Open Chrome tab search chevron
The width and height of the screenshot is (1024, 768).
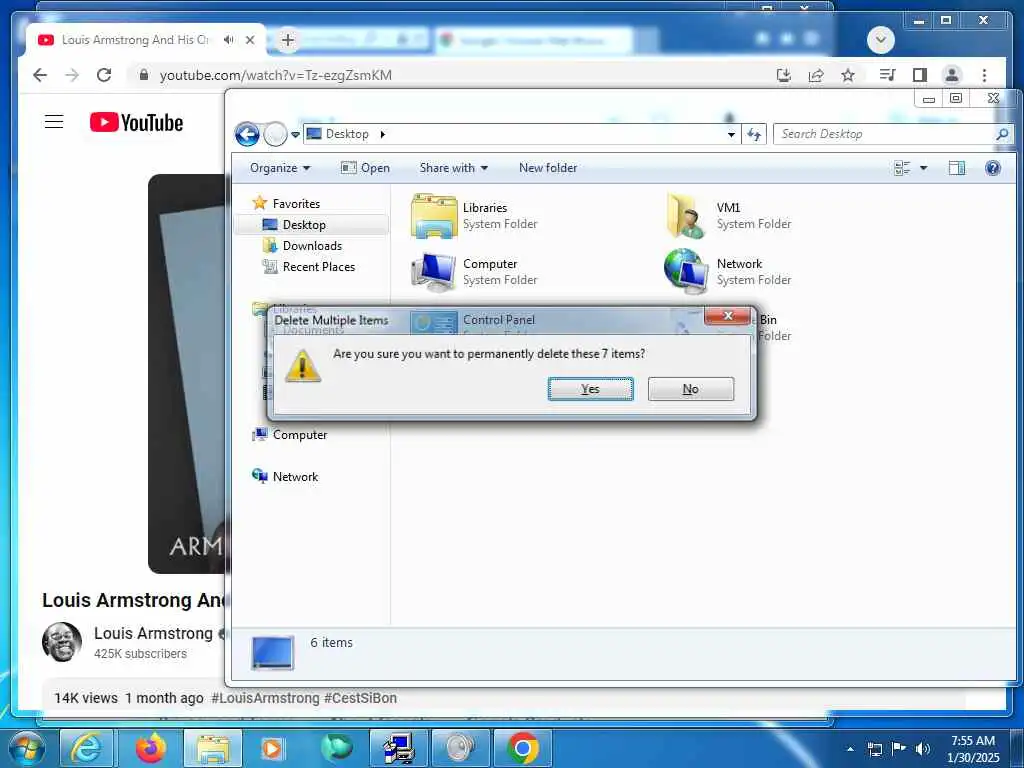click(880, 40)
